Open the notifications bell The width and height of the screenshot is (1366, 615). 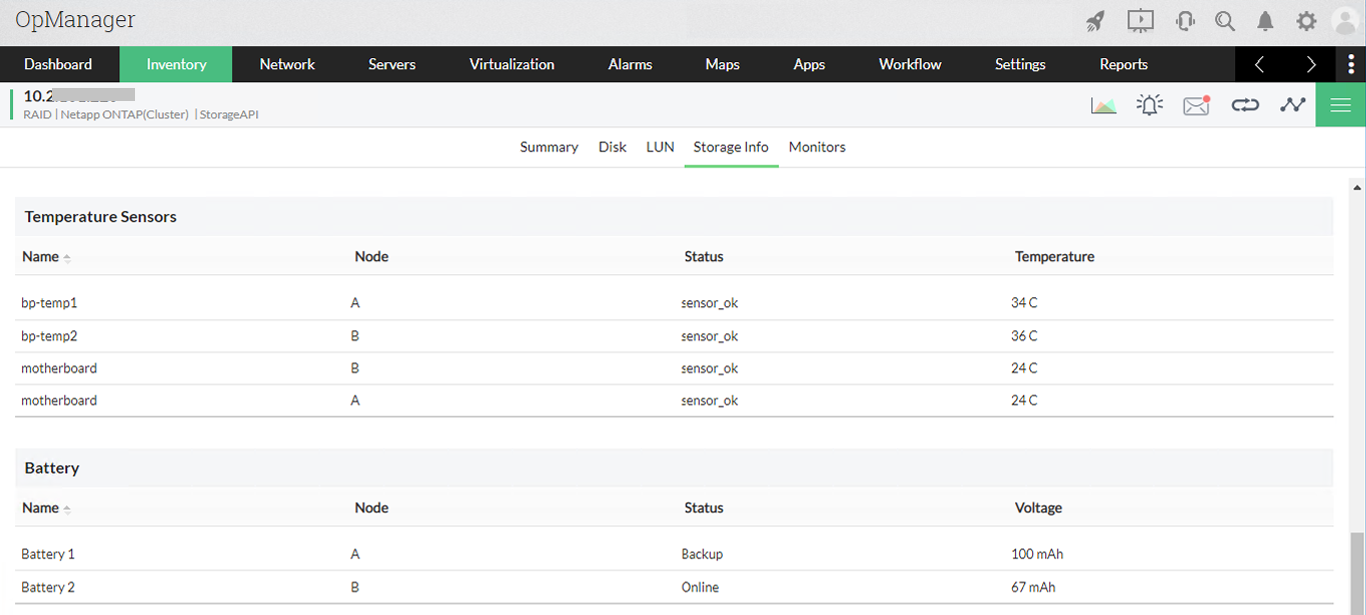[x=1265, y=21]
